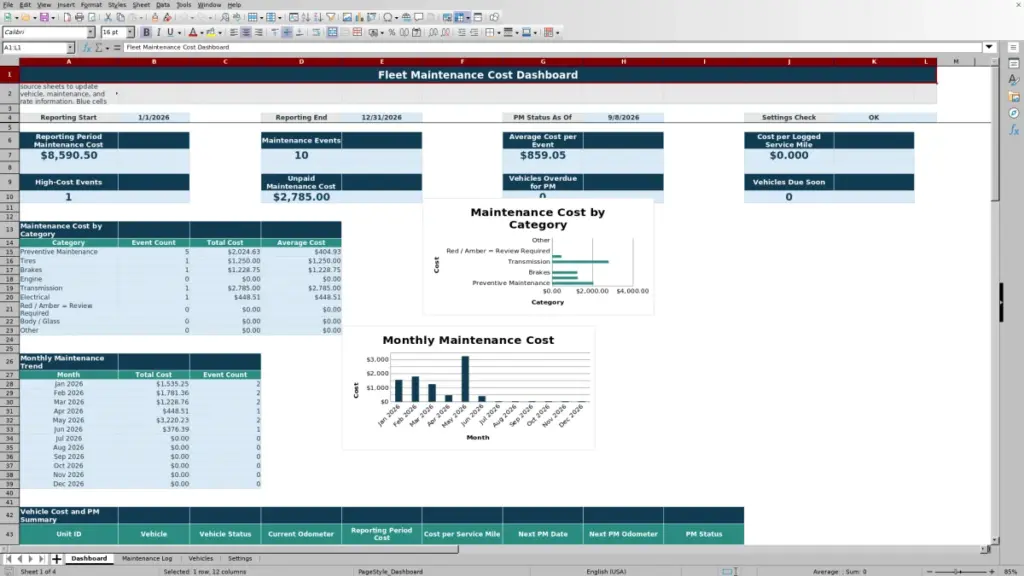Click Font Color red A swatch
Screen dimensions: 1024x576
pos(193,32)
